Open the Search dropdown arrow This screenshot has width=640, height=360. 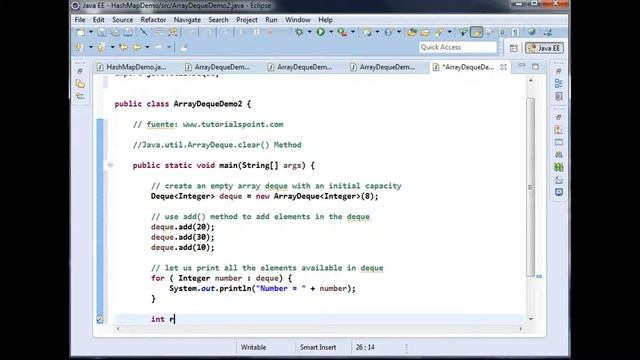(450, 32)
